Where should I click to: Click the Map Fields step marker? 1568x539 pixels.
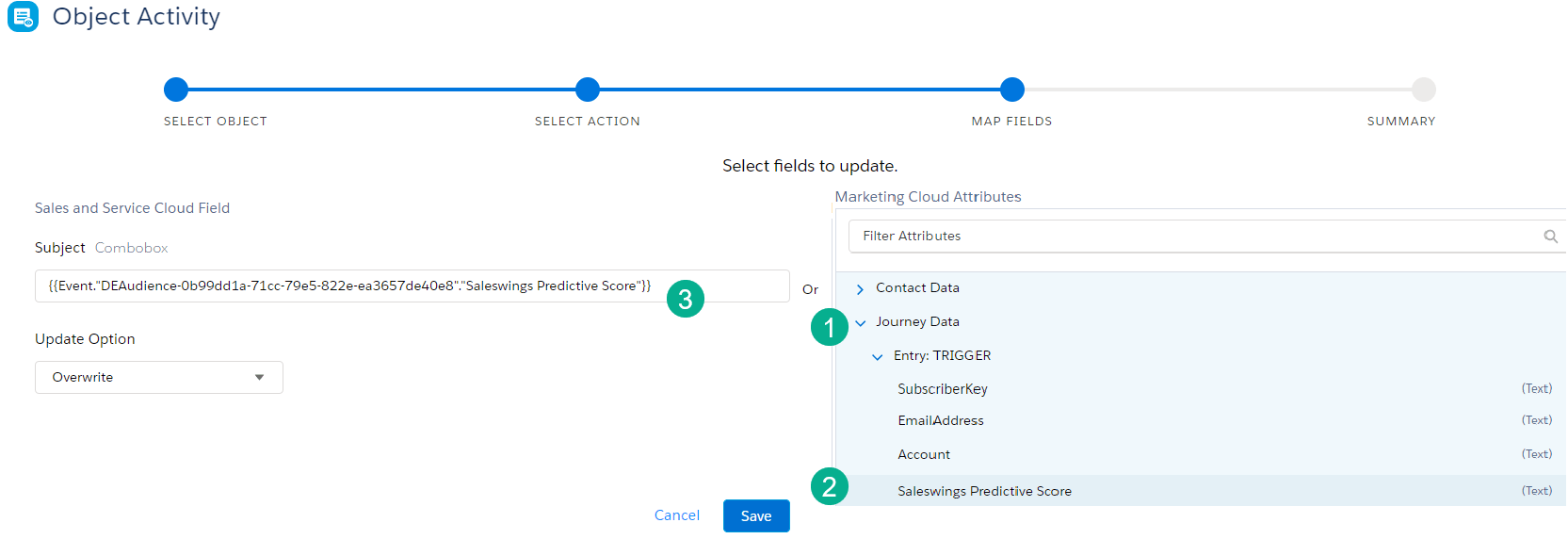(x=1012, y=90)
